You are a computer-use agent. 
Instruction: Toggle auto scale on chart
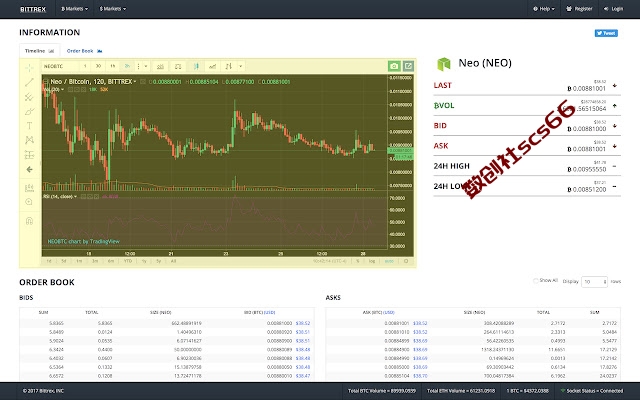(389, 261)
